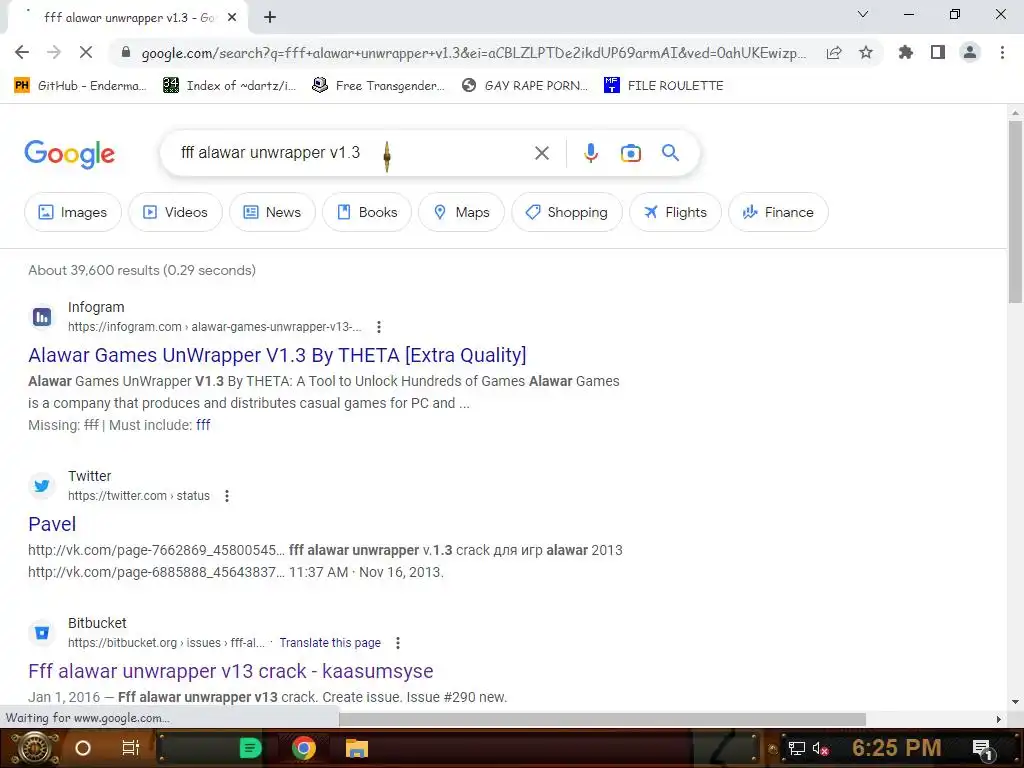Open Alawar Games UnWrapper V1.3 result
The width and height of the screenshot is (1024, 768).
click(x=277, y=355)
